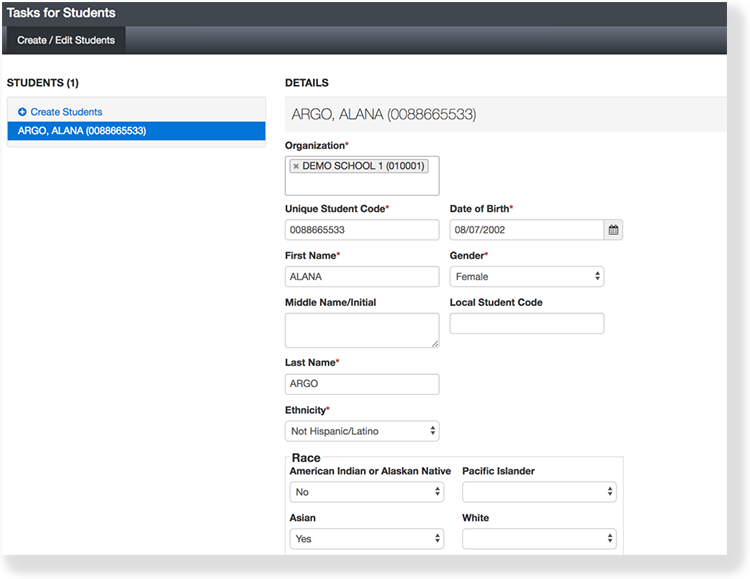Open the Gender dropdown
Screen dimensions: 750x579
(x=526, y=277)
